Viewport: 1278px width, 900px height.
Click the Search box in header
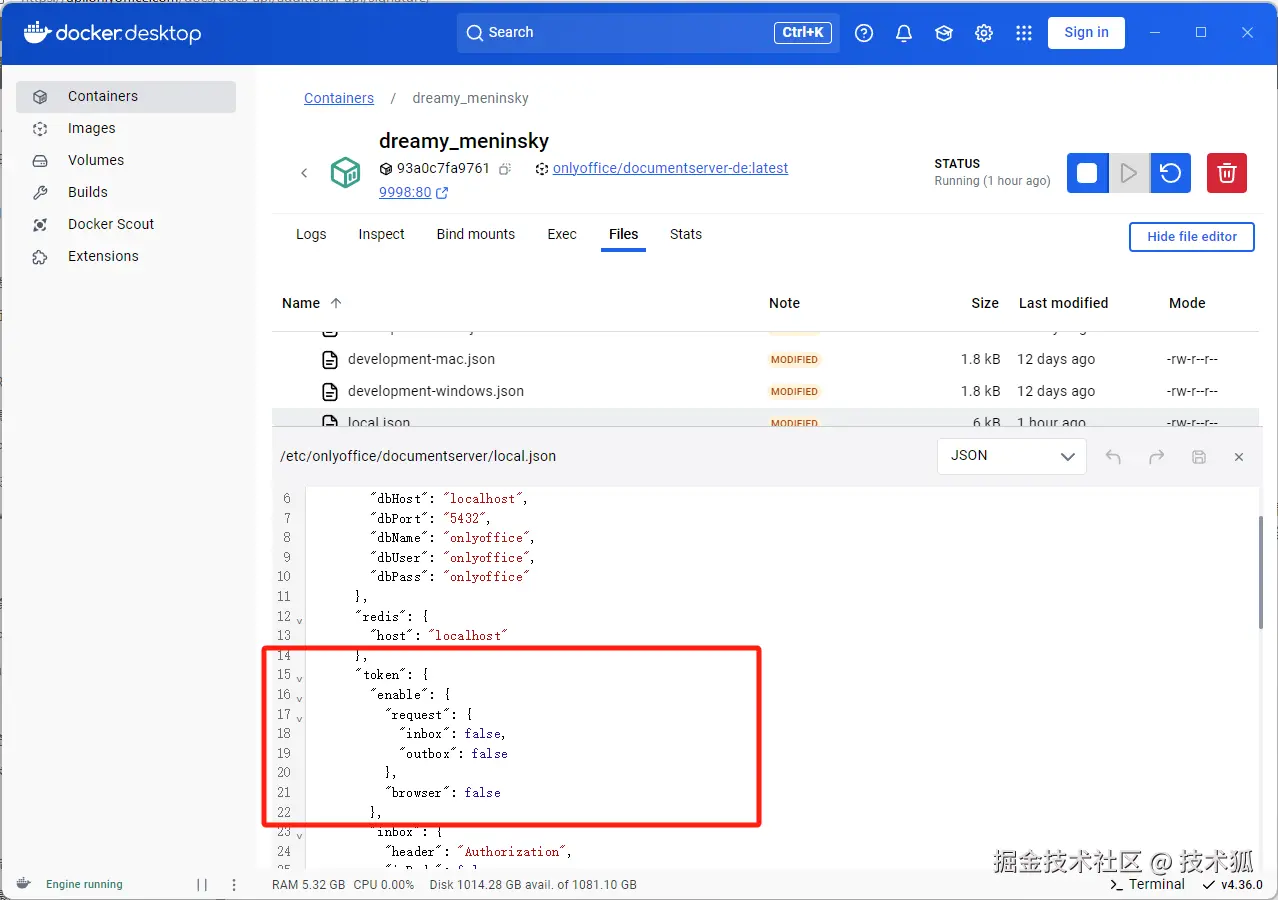click(648, 32)
